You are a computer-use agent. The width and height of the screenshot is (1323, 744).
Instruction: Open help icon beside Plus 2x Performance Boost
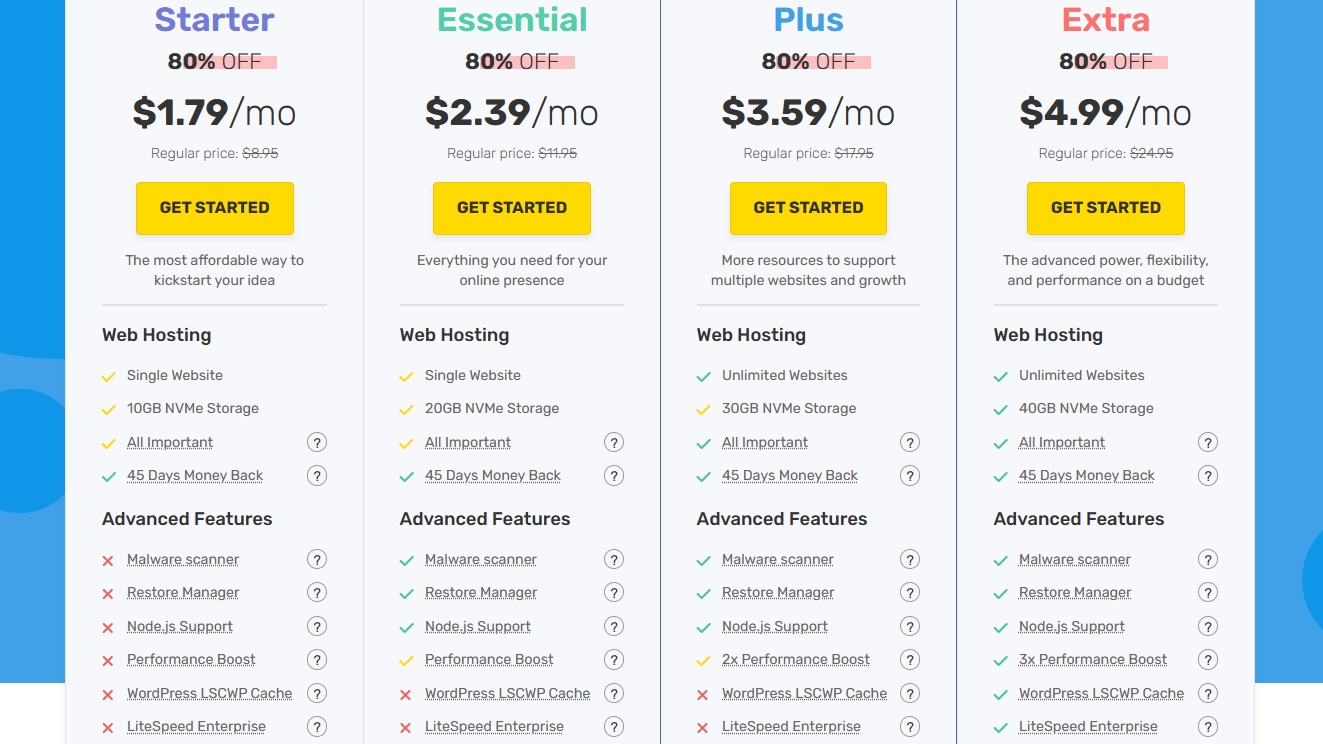pyautogui.click(x=910, y=660)
